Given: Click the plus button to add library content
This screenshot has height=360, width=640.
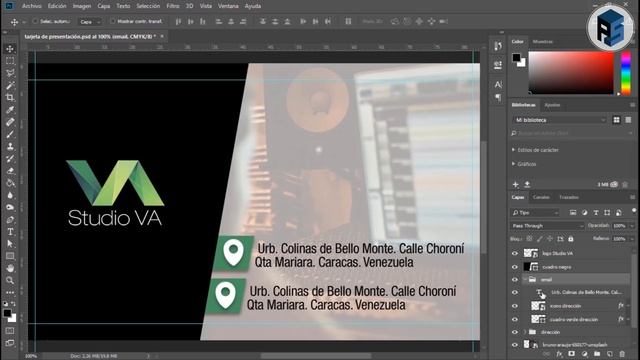Looking at the screenshot, I should pyautogui.click(x=516, y=184).
